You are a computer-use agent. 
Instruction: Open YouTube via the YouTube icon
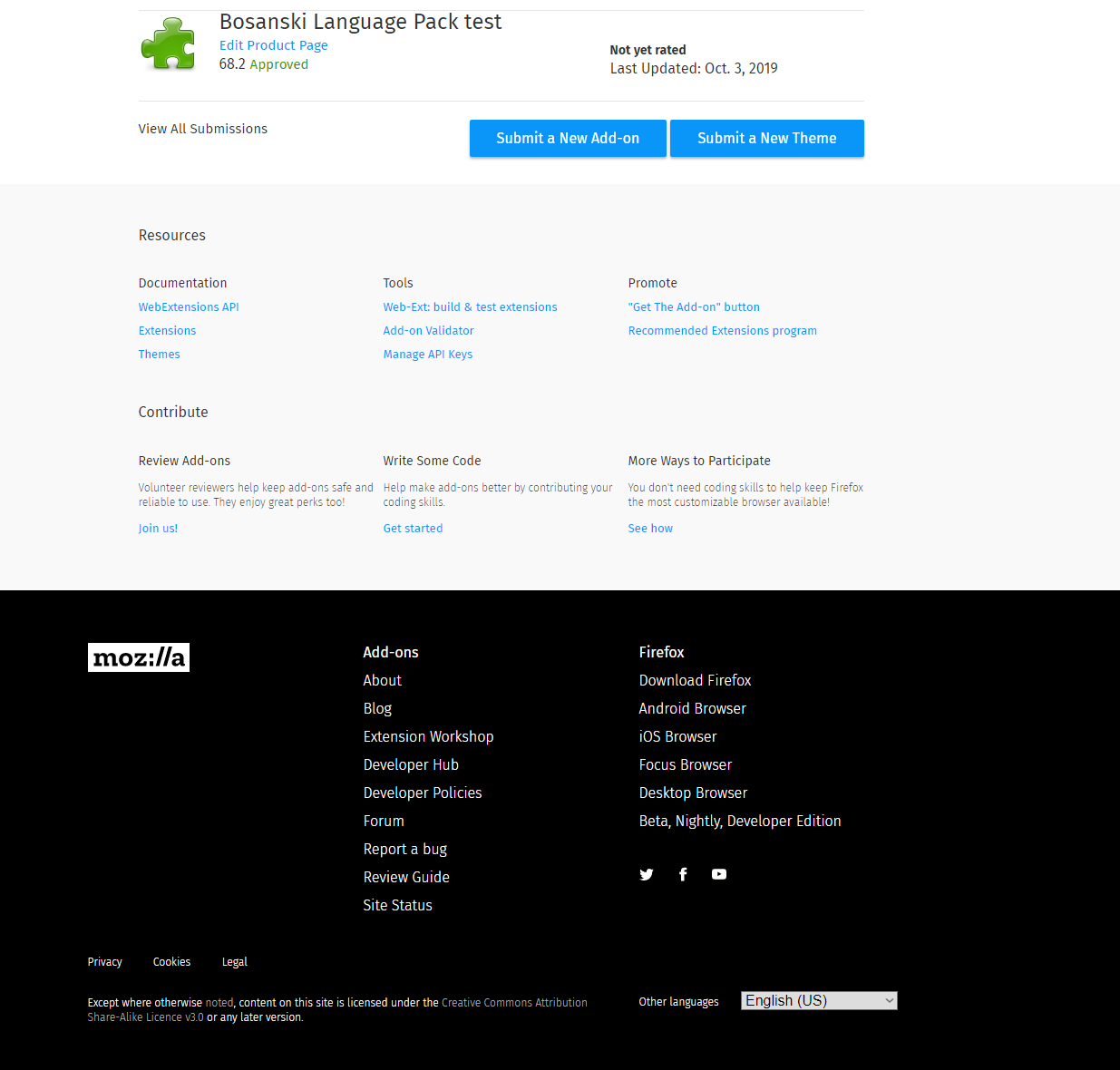(718, 873)
